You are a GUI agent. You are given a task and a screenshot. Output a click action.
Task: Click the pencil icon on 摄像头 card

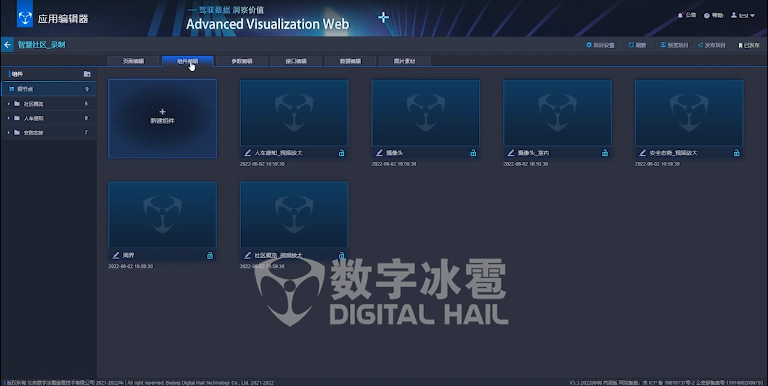[379, 153]
